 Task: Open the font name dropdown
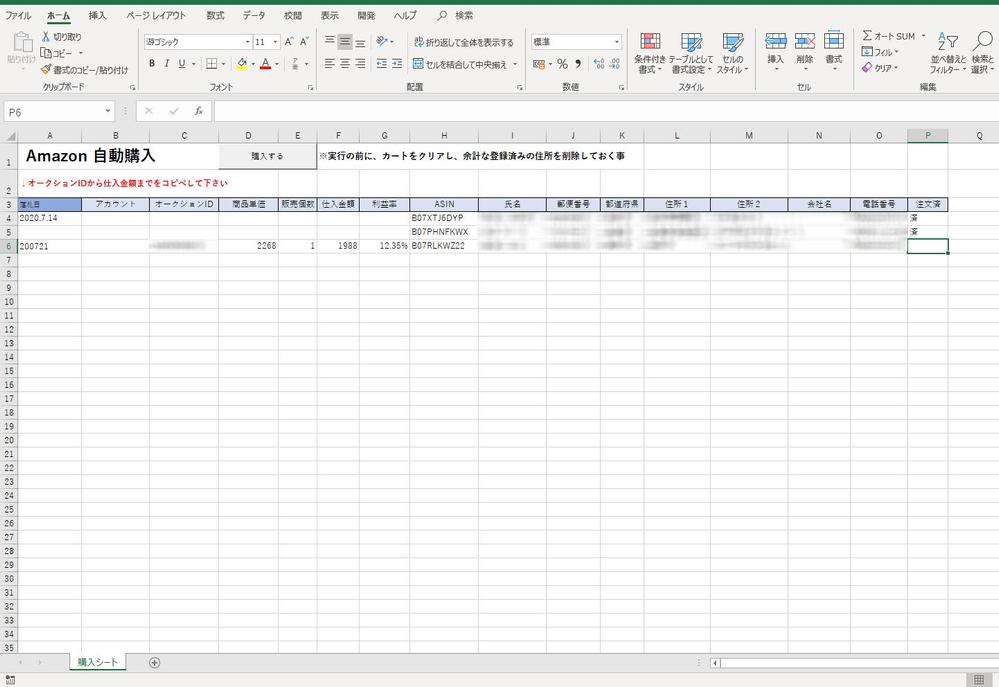click(248, 42)
